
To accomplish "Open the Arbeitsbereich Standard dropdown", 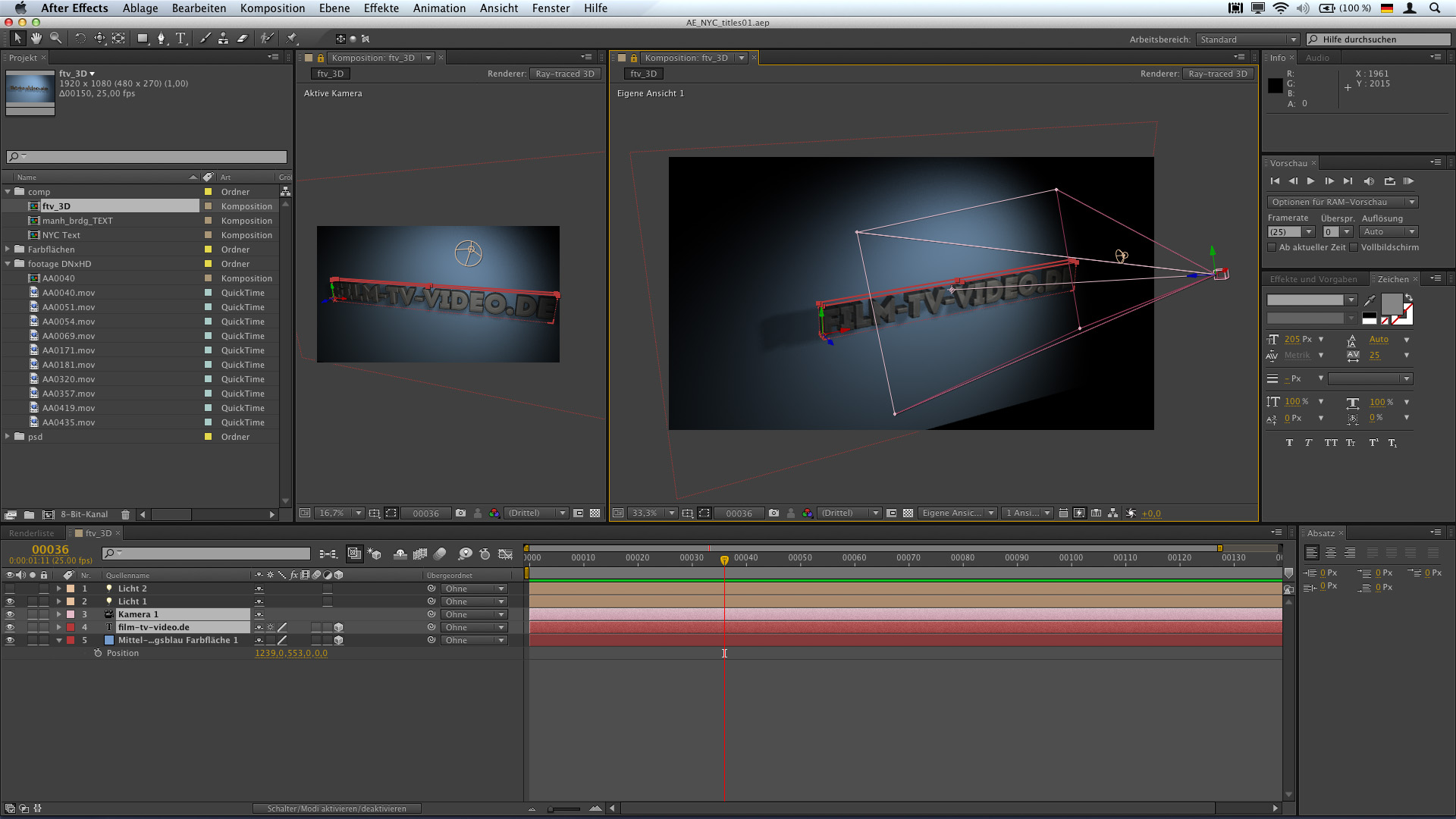I will pyautogui.click(x=1247, y=39).
